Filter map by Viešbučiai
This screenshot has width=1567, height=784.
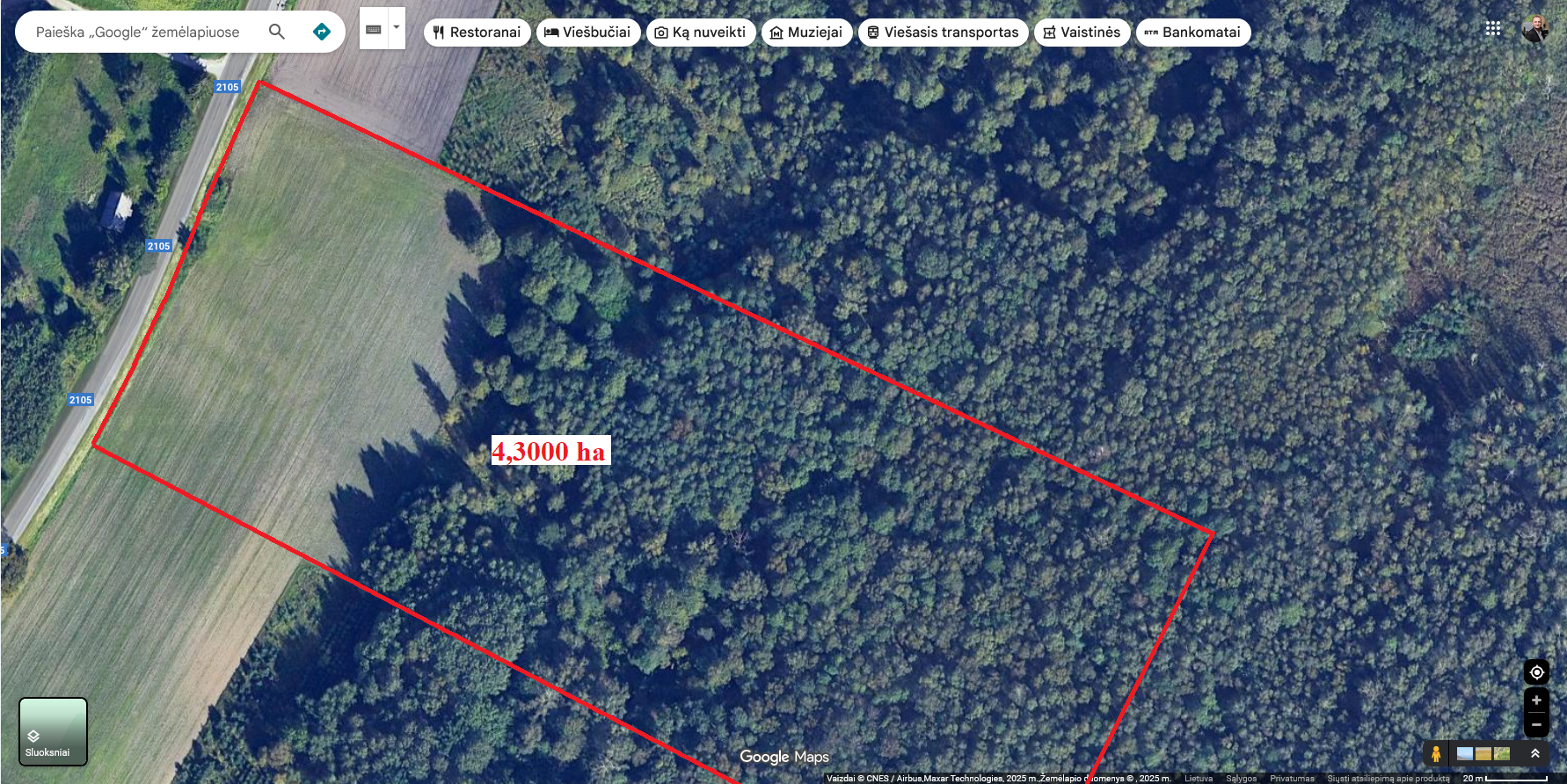coord(588,33)
